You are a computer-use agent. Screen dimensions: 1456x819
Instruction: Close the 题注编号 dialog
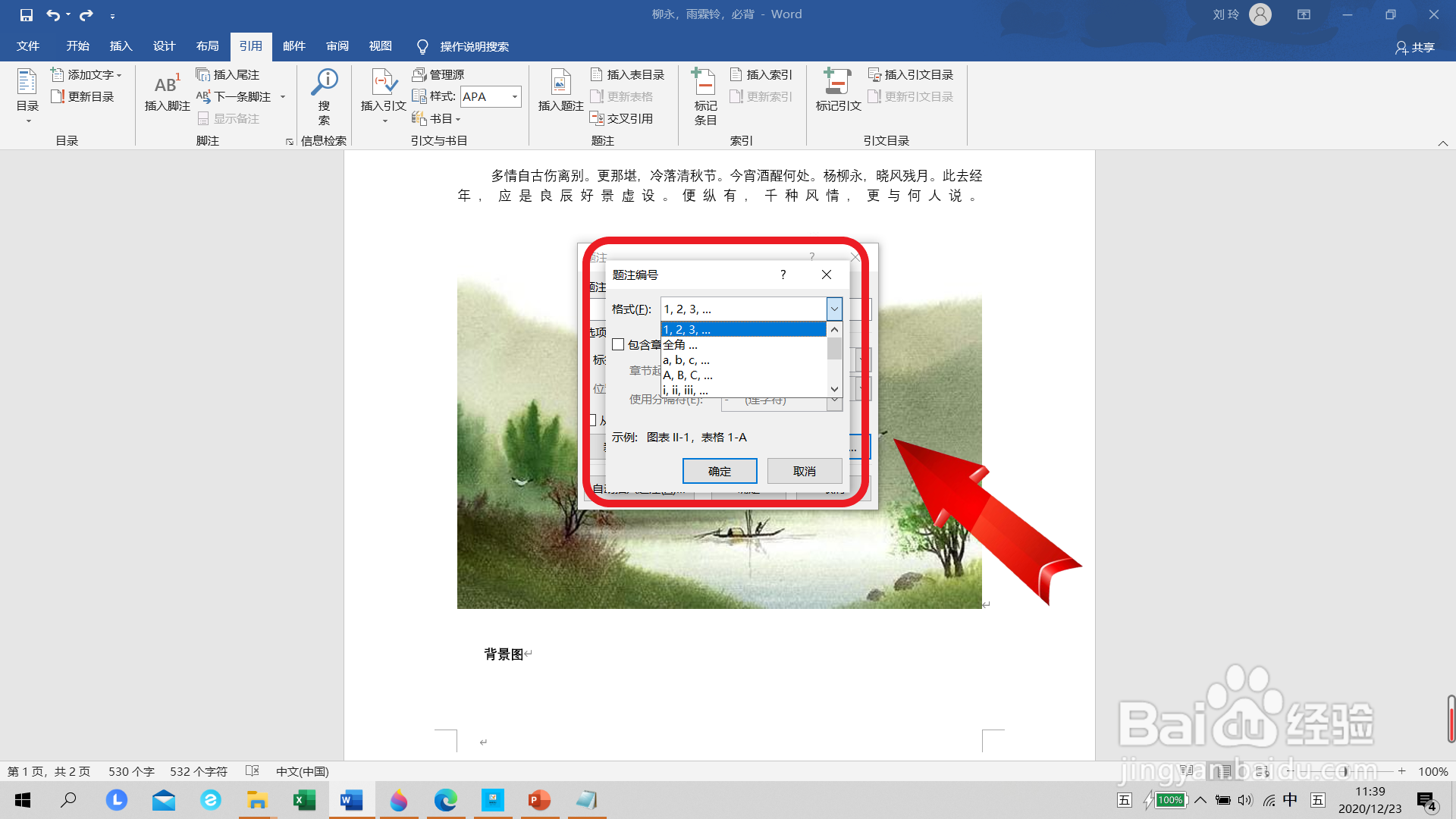[827, 275]
